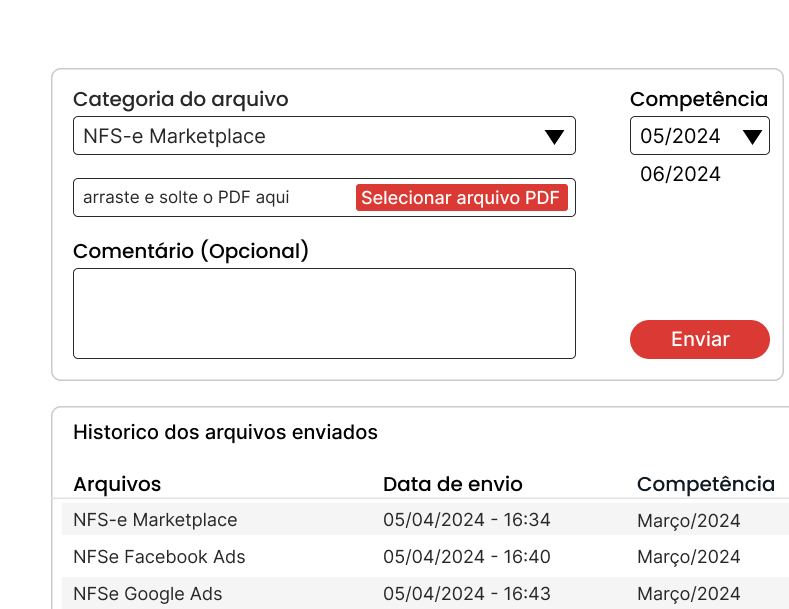Click Março/2024 in the Facebook Ads row
The width and height of the screenshot is (789, 609).
pyautogui.click(x=688, y=557)
